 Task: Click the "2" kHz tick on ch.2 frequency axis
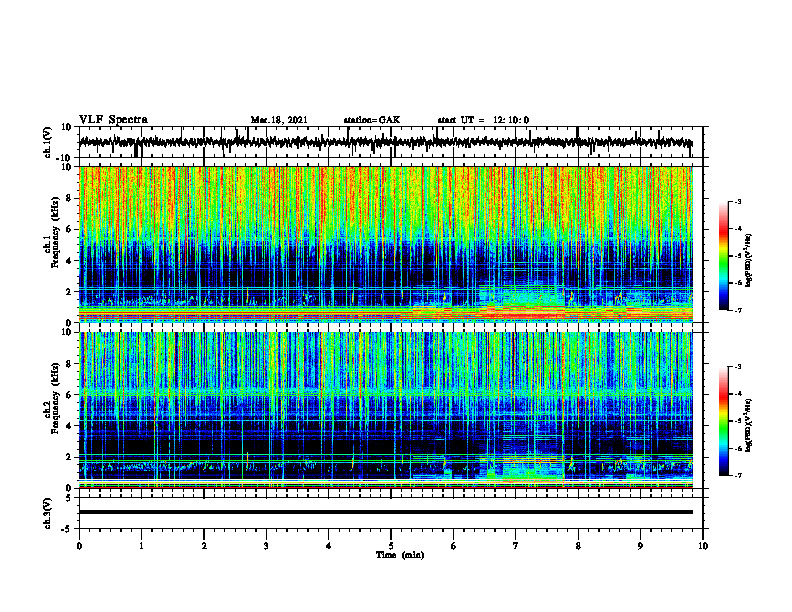[70, 457]
